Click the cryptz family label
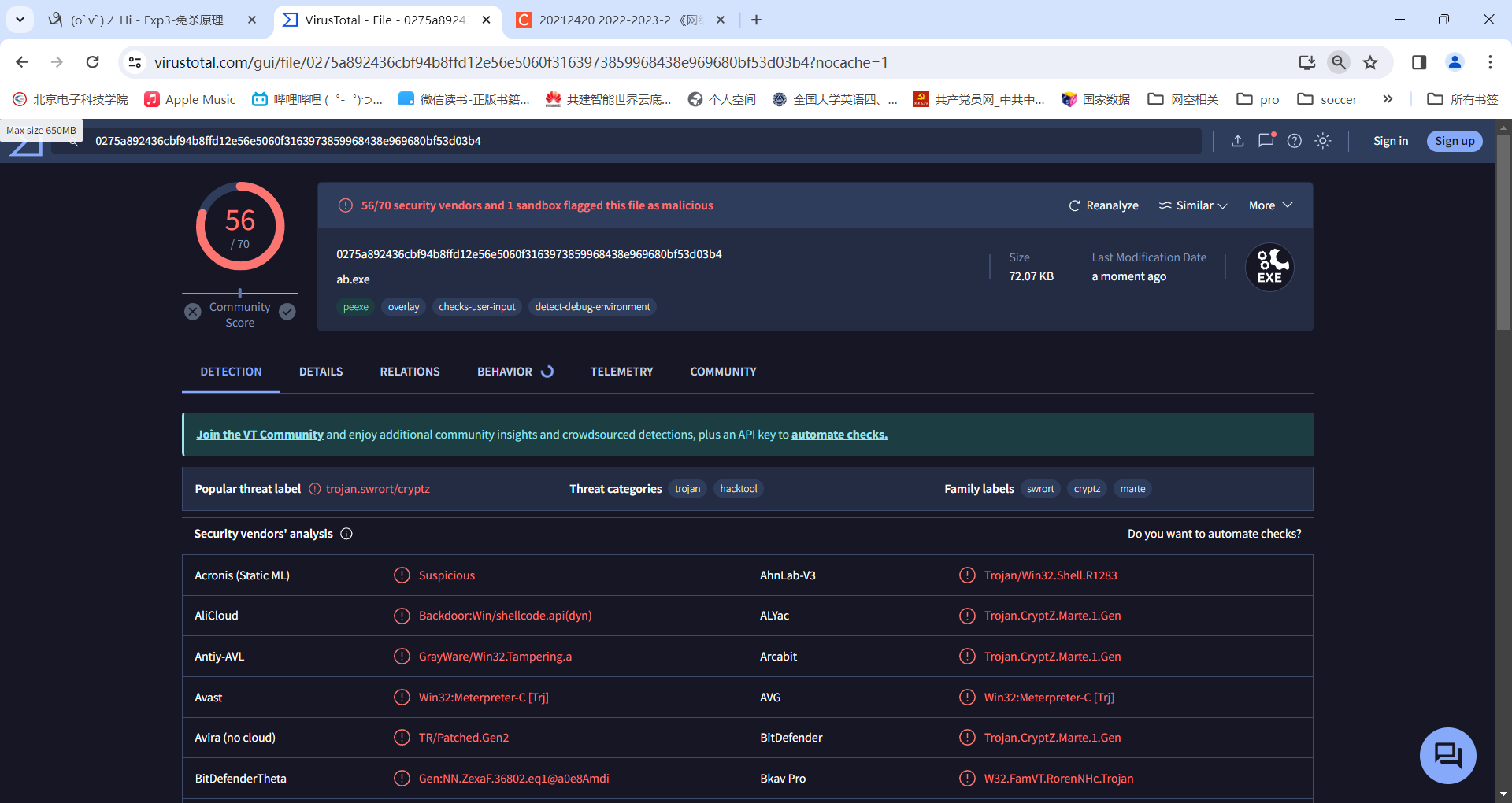Screen dimensions: 1512x803 (1088, 489)
